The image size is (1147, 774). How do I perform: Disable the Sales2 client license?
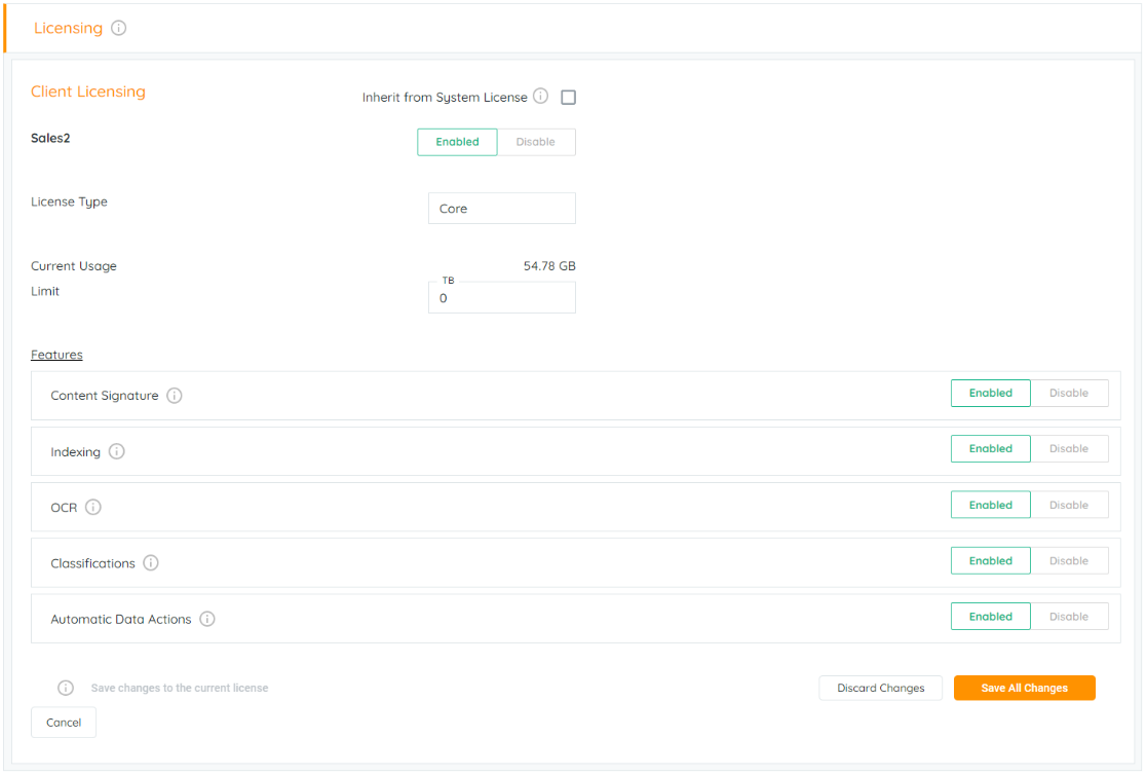pyautogui.click(x=535, y=142)
